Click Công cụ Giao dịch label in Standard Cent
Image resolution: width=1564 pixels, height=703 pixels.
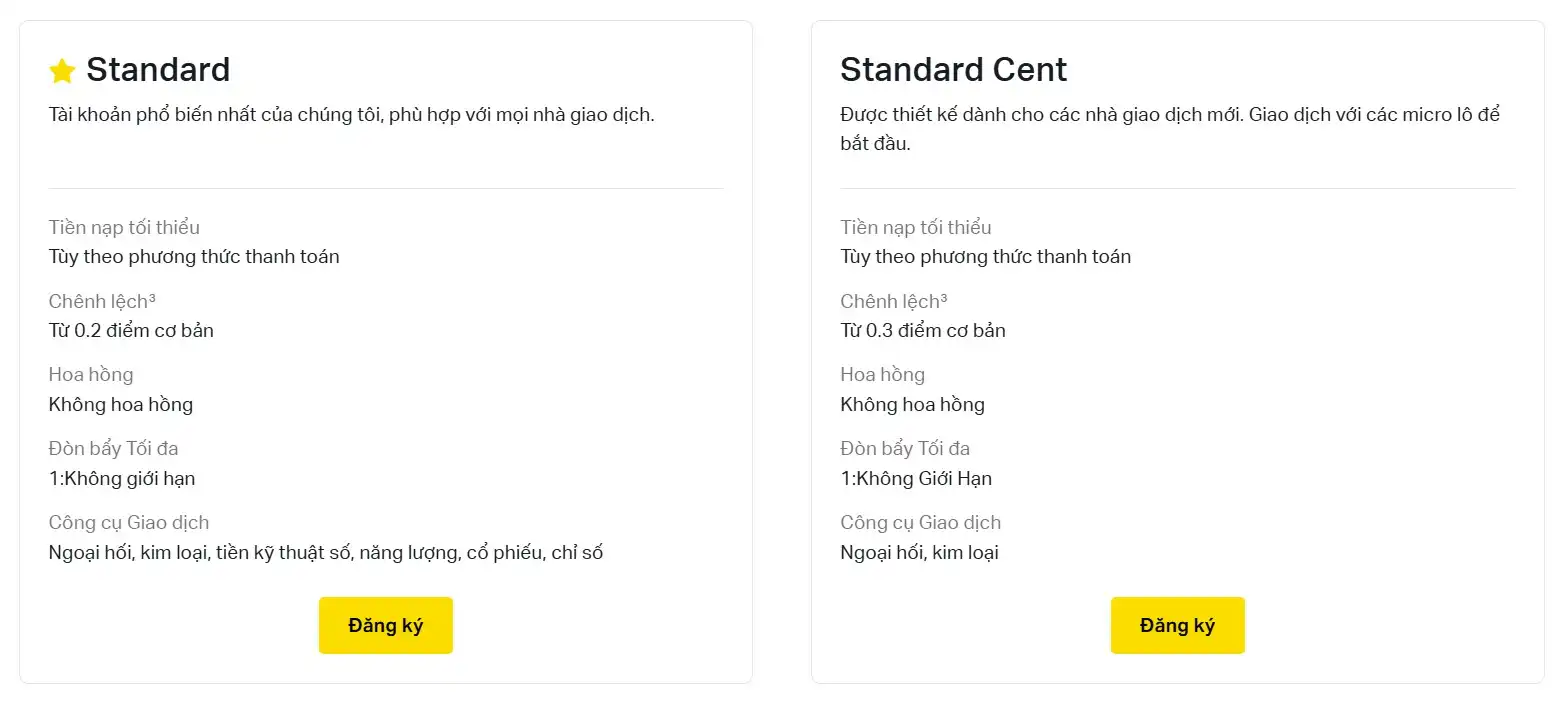point(920,522)
